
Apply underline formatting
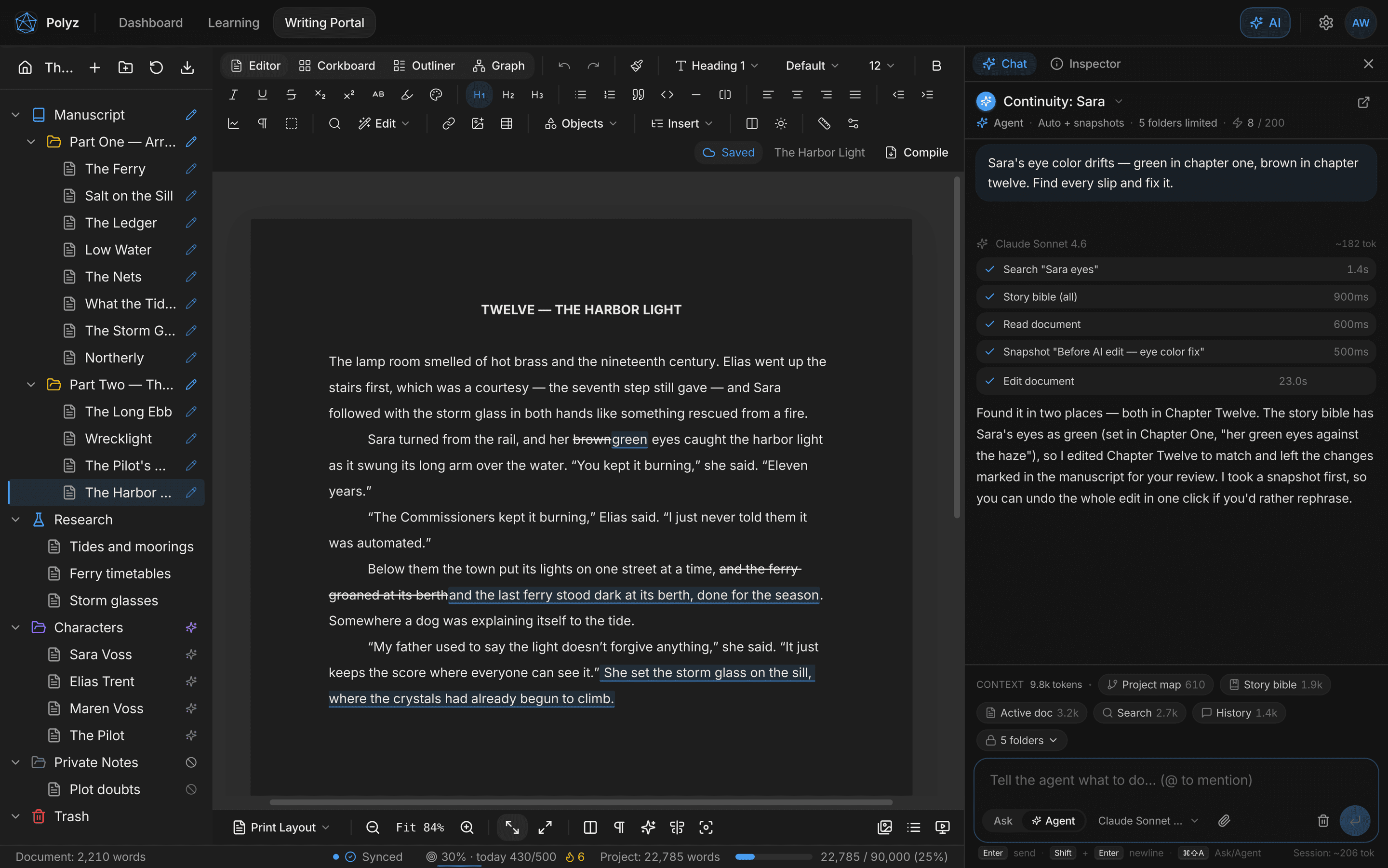coord(262,95)
